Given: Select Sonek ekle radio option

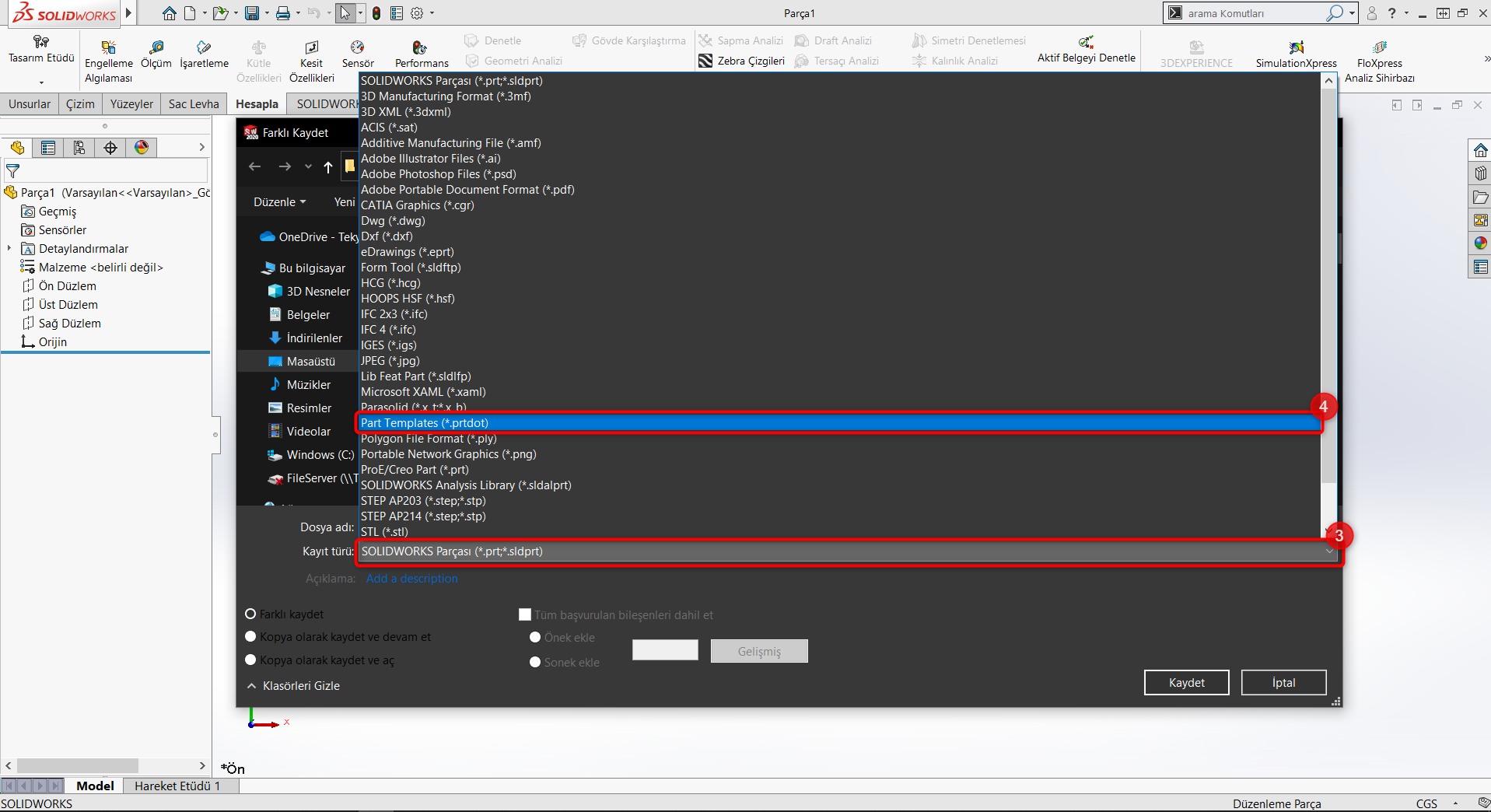Looking at the screenshot, I should [535, 663].
